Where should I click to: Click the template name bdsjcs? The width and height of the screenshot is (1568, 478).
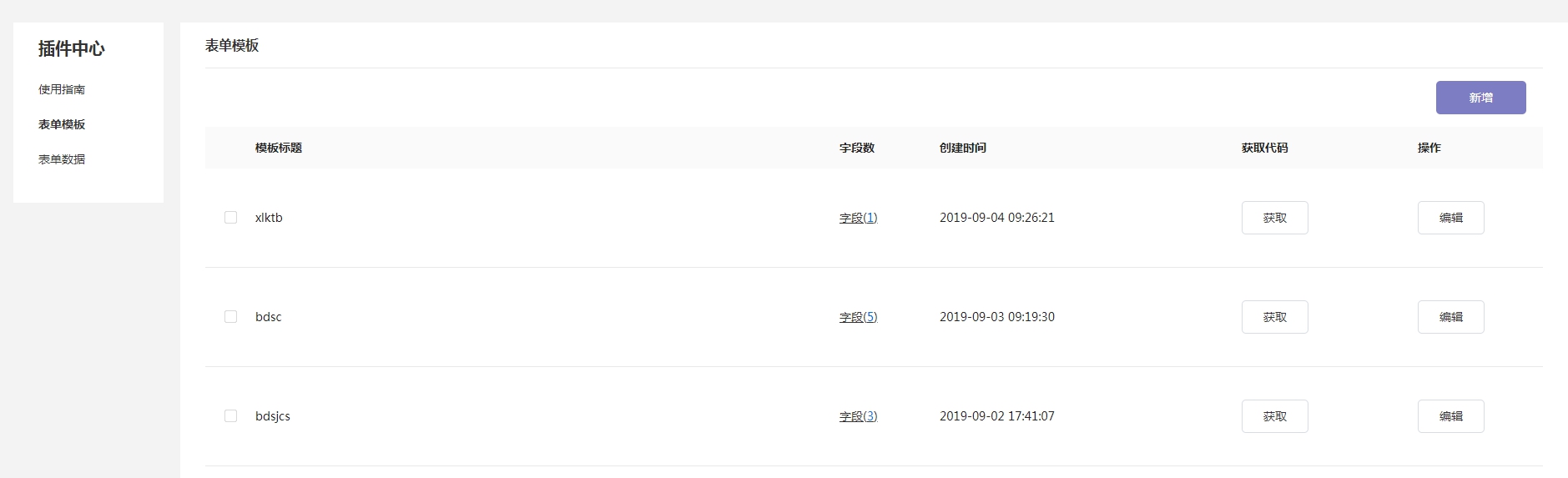tap(273, 416)
